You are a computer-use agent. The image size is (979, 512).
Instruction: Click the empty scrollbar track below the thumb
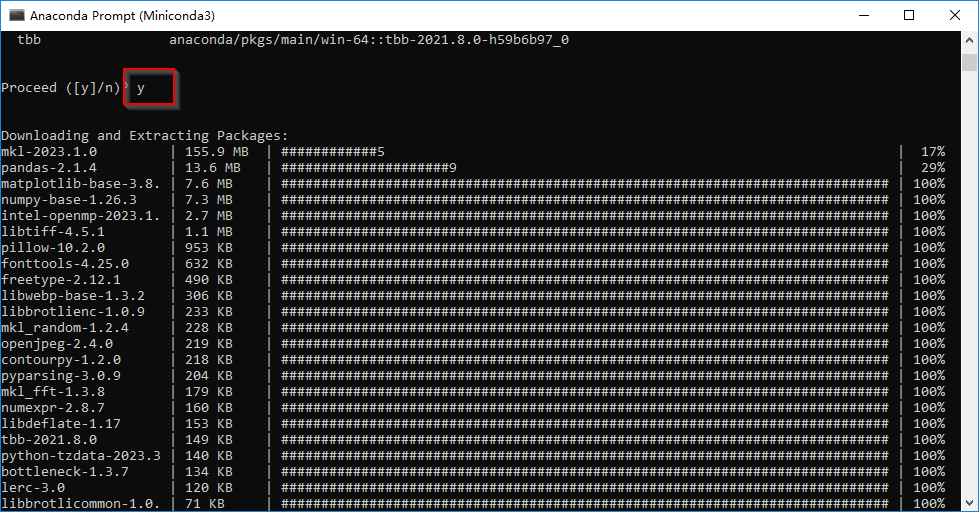[x=969, y=300]
